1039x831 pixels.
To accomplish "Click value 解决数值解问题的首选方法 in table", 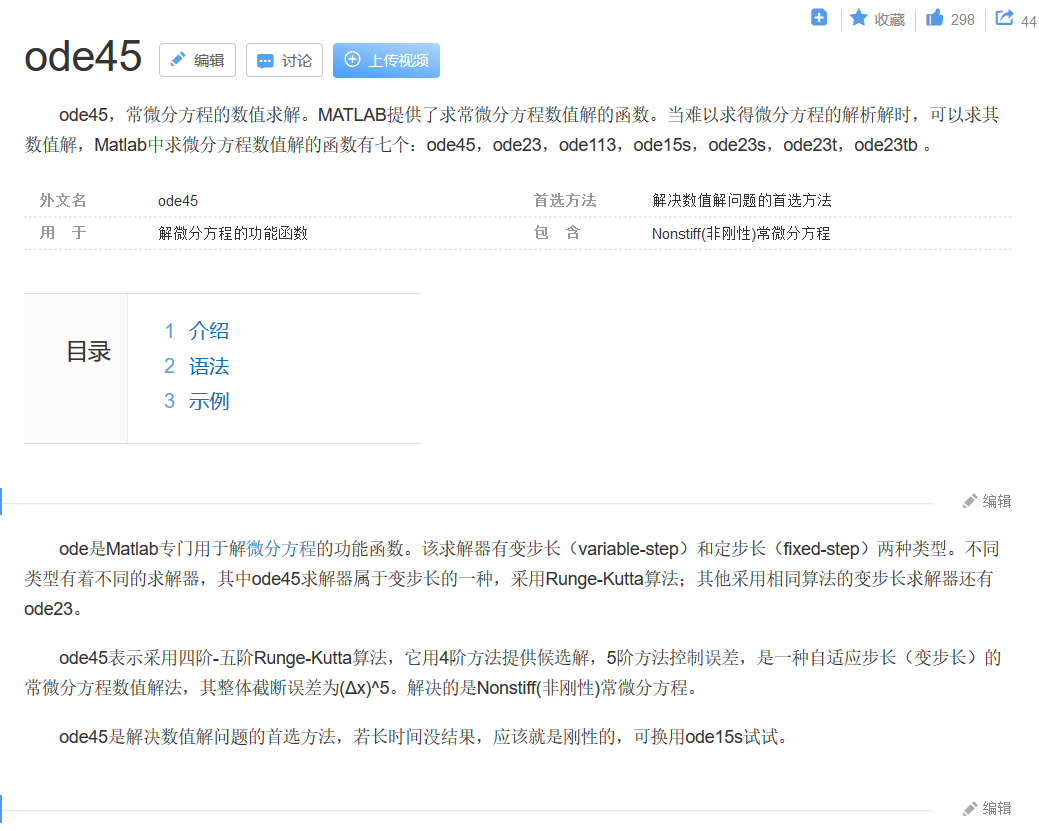I will tap(741, 200).
